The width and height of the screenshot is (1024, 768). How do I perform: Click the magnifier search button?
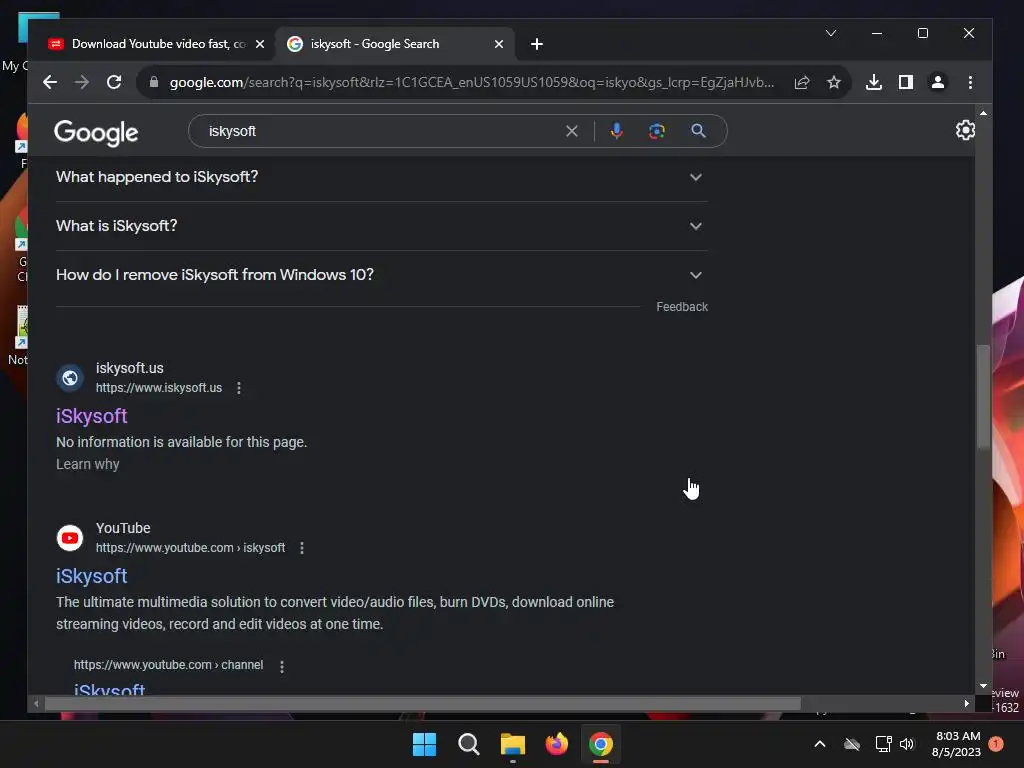698,131
